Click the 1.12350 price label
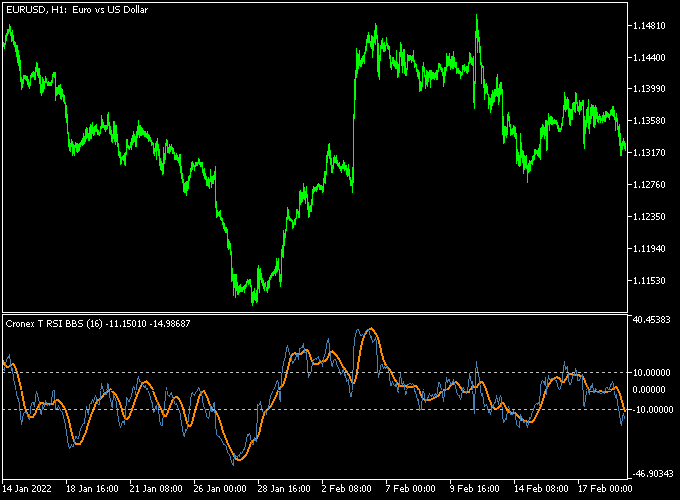Viewport: 680px width, 500px height. 649,216
